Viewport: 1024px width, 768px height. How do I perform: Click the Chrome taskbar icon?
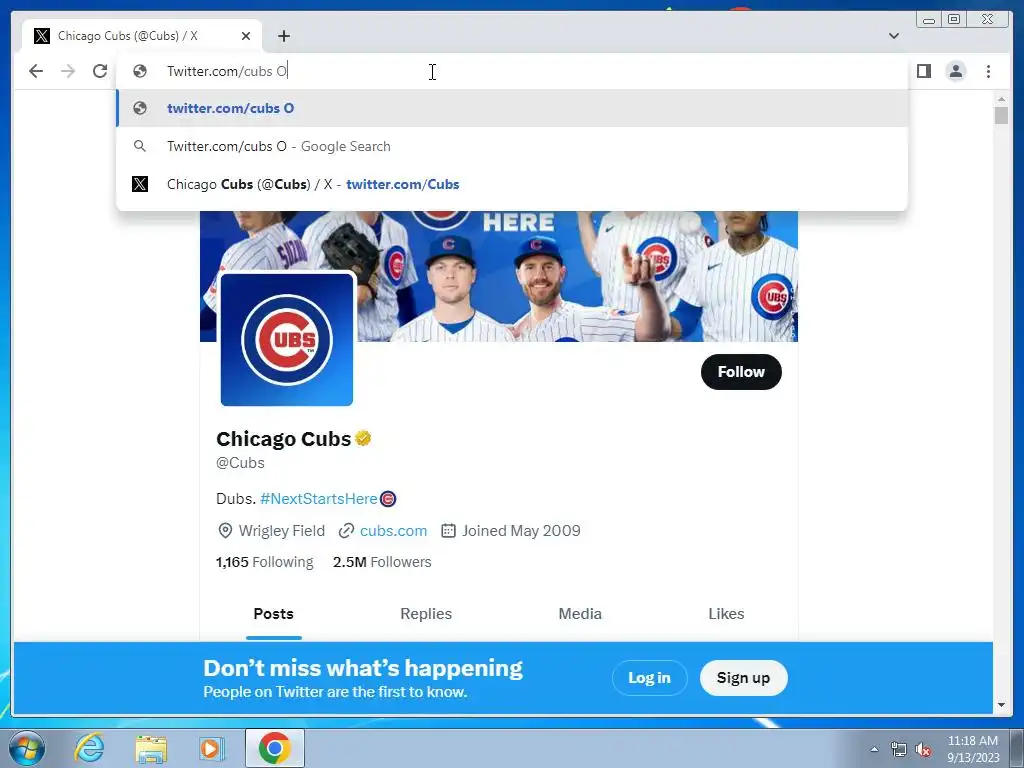pyautogui.click(x=275, y=748)
